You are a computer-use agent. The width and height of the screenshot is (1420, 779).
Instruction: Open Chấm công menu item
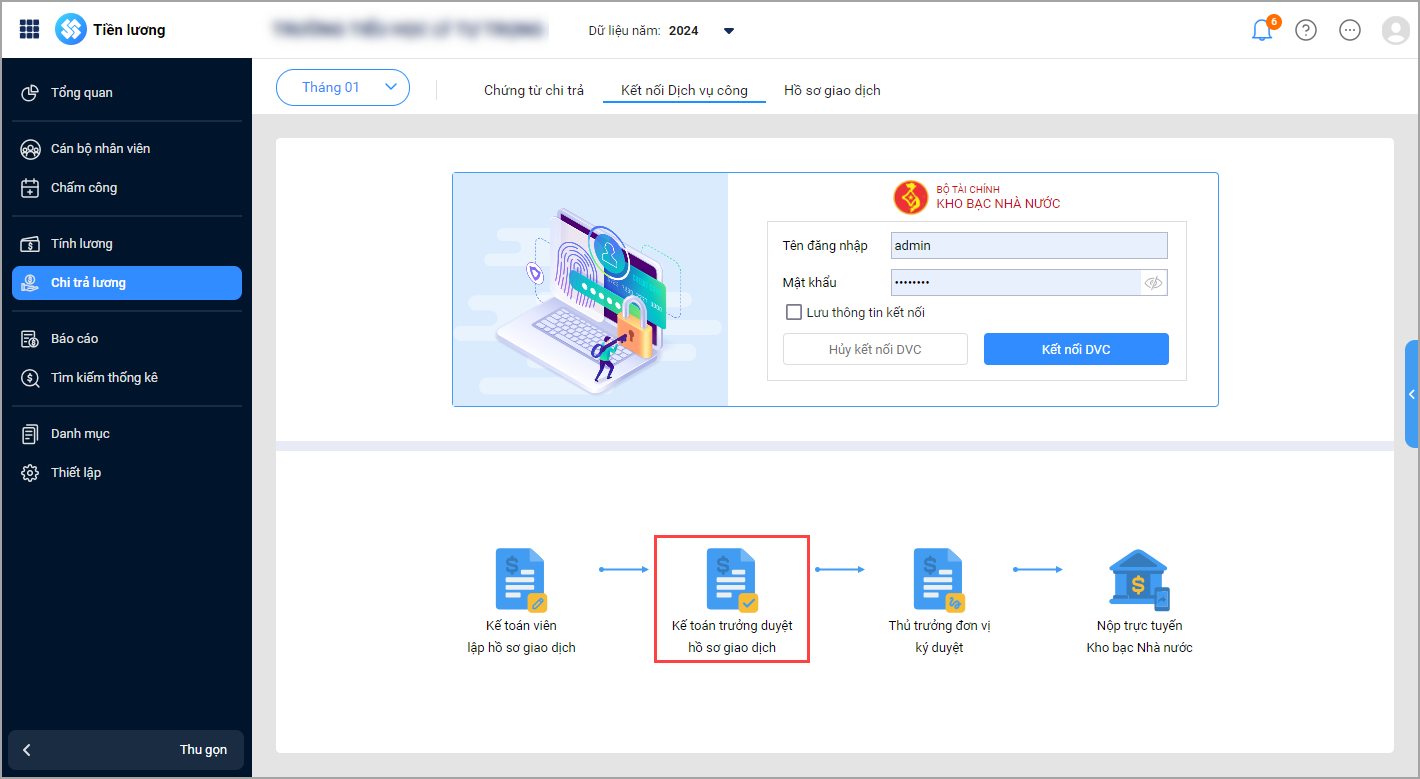127,188
